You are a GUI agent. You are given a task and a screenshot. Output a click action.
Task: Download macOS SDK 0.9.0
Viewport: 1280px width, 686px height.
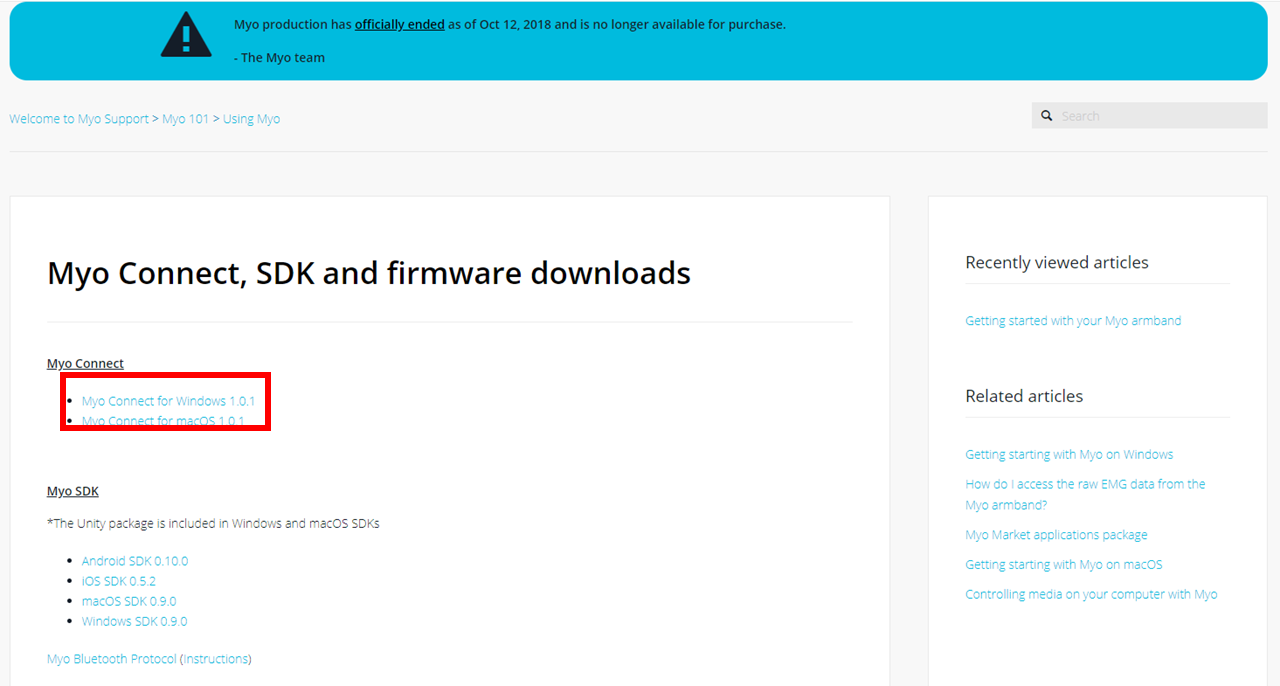point(129,601)
